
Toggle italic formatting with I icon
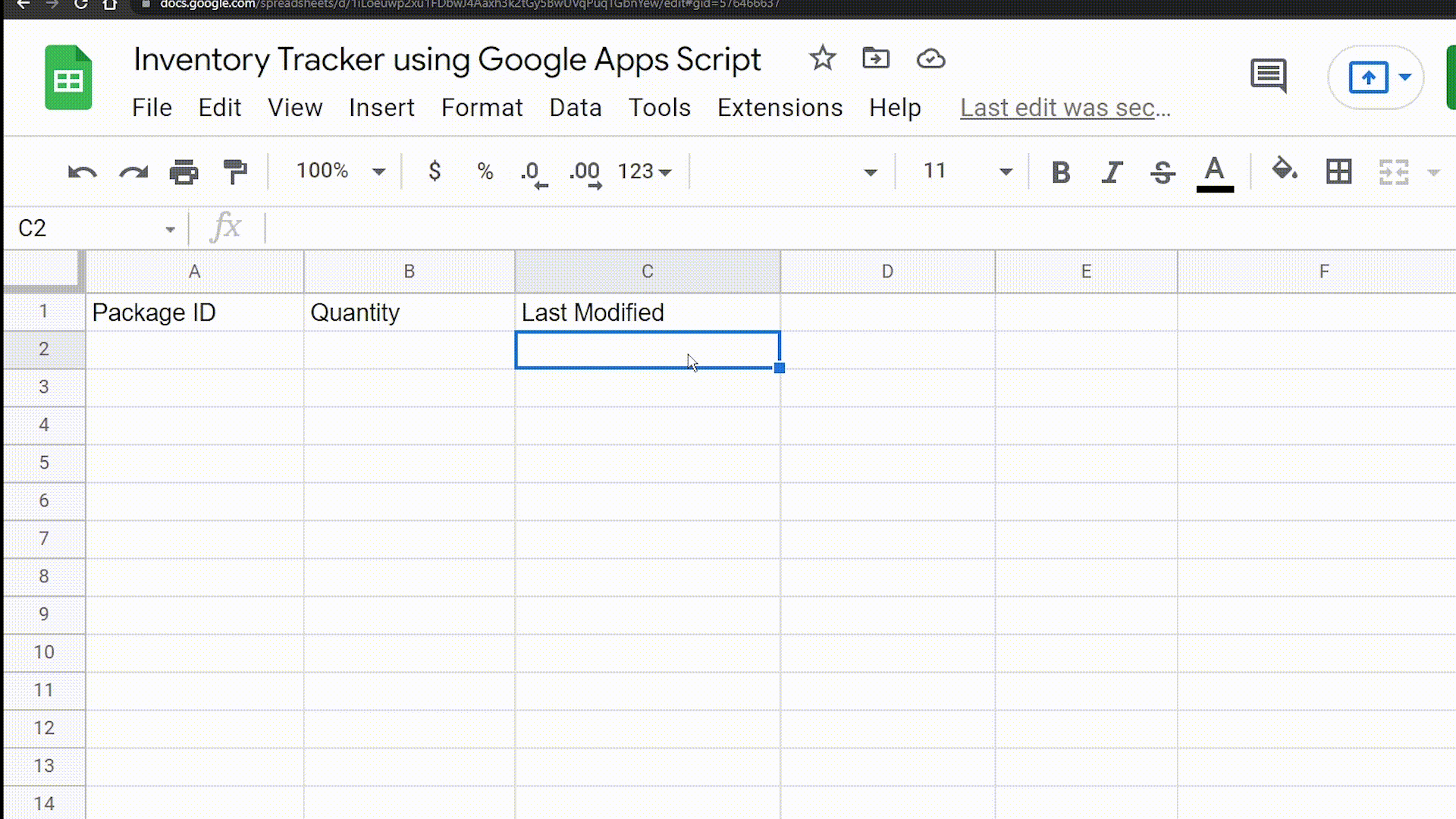tap(1113, 170)
